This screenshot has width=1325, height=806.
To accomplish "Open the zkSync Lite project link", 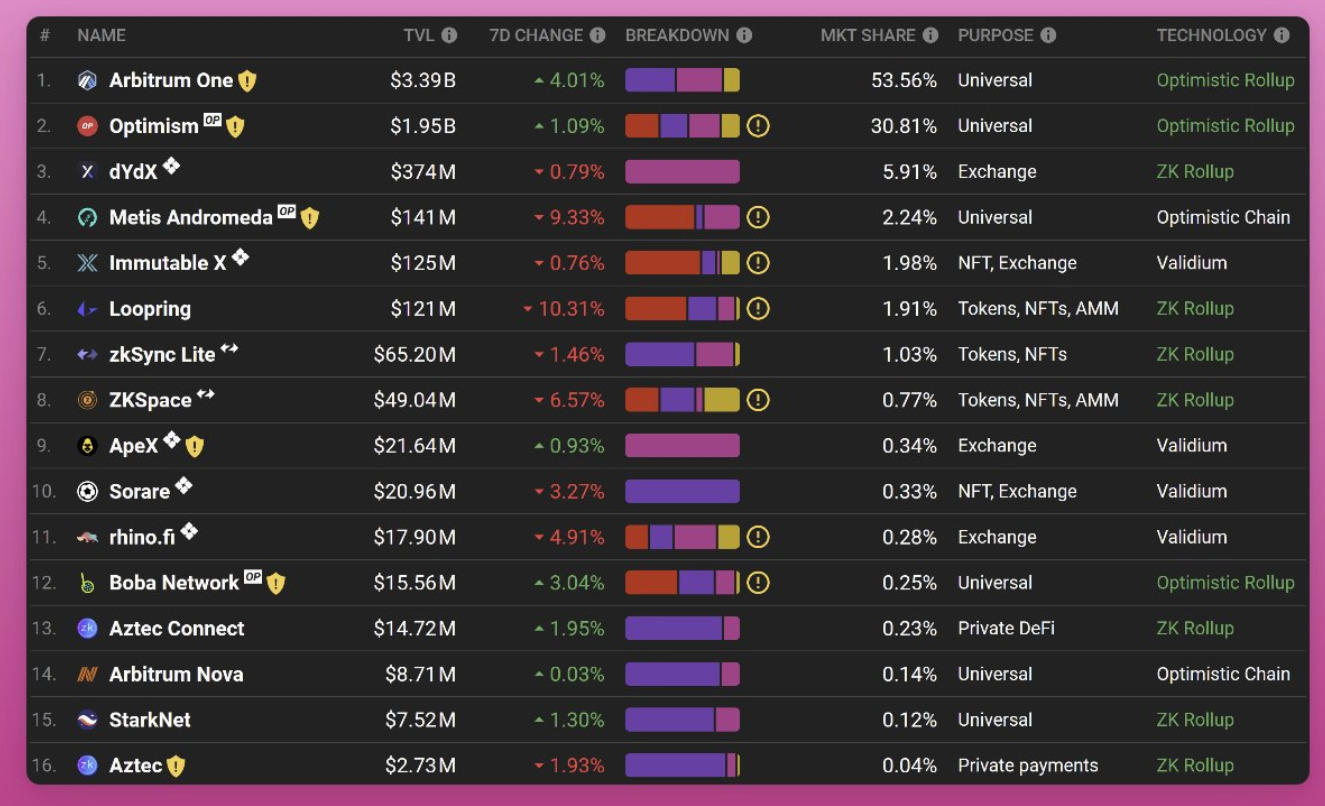I will 162,355.
